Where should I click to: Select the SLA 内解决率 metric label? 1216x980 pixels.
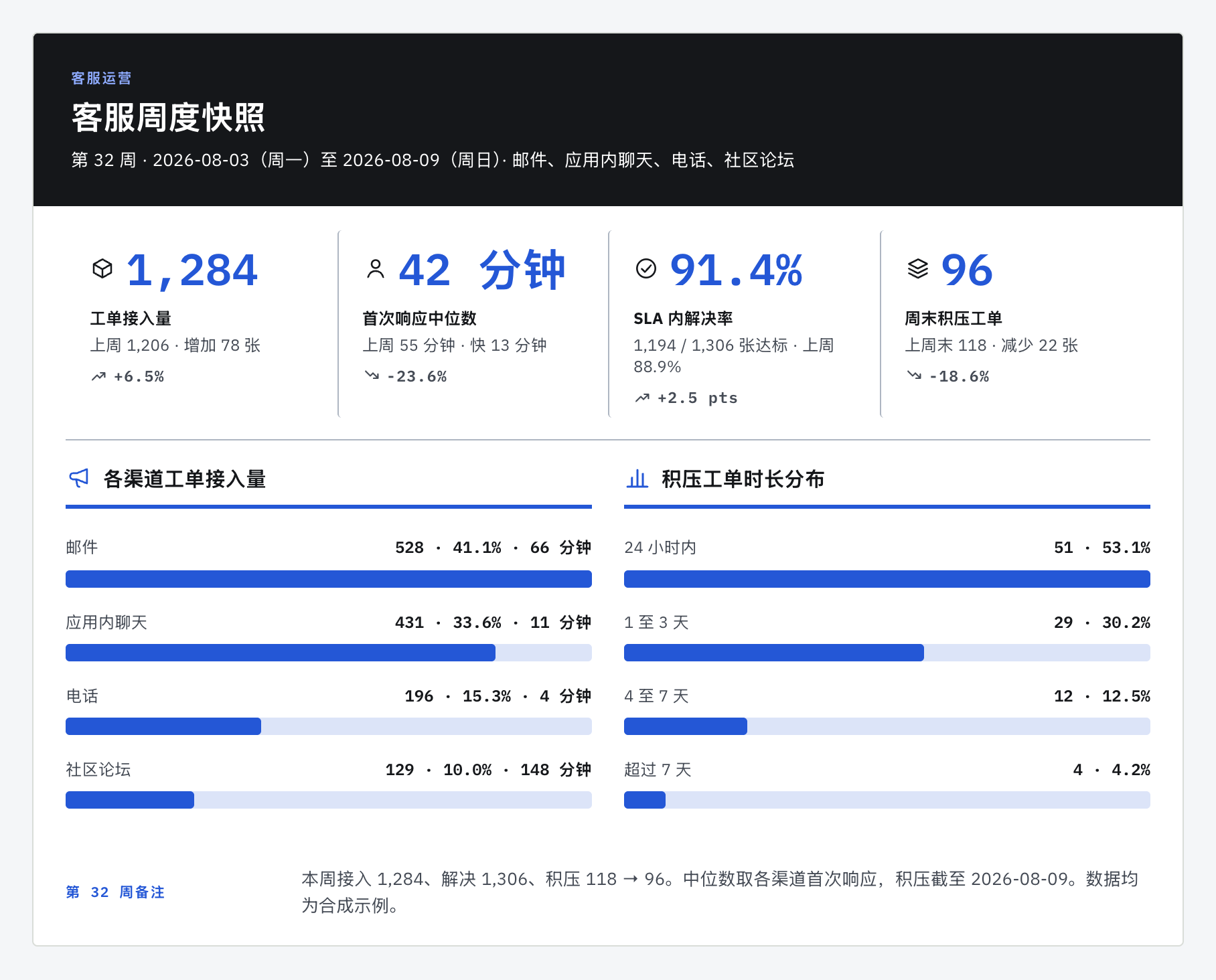tap(683, 319)
